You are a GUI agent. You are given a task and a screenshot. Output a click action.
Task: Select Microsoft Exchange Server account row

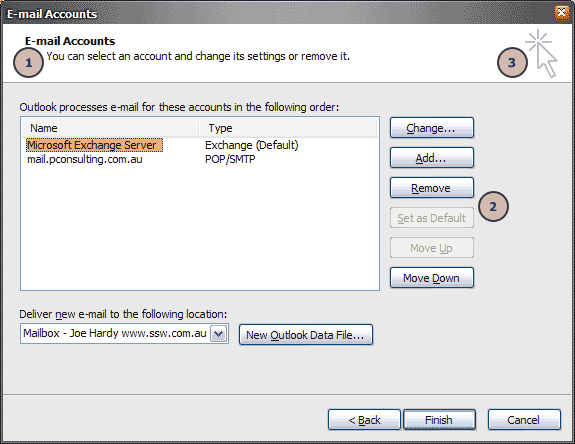(200, 145)
